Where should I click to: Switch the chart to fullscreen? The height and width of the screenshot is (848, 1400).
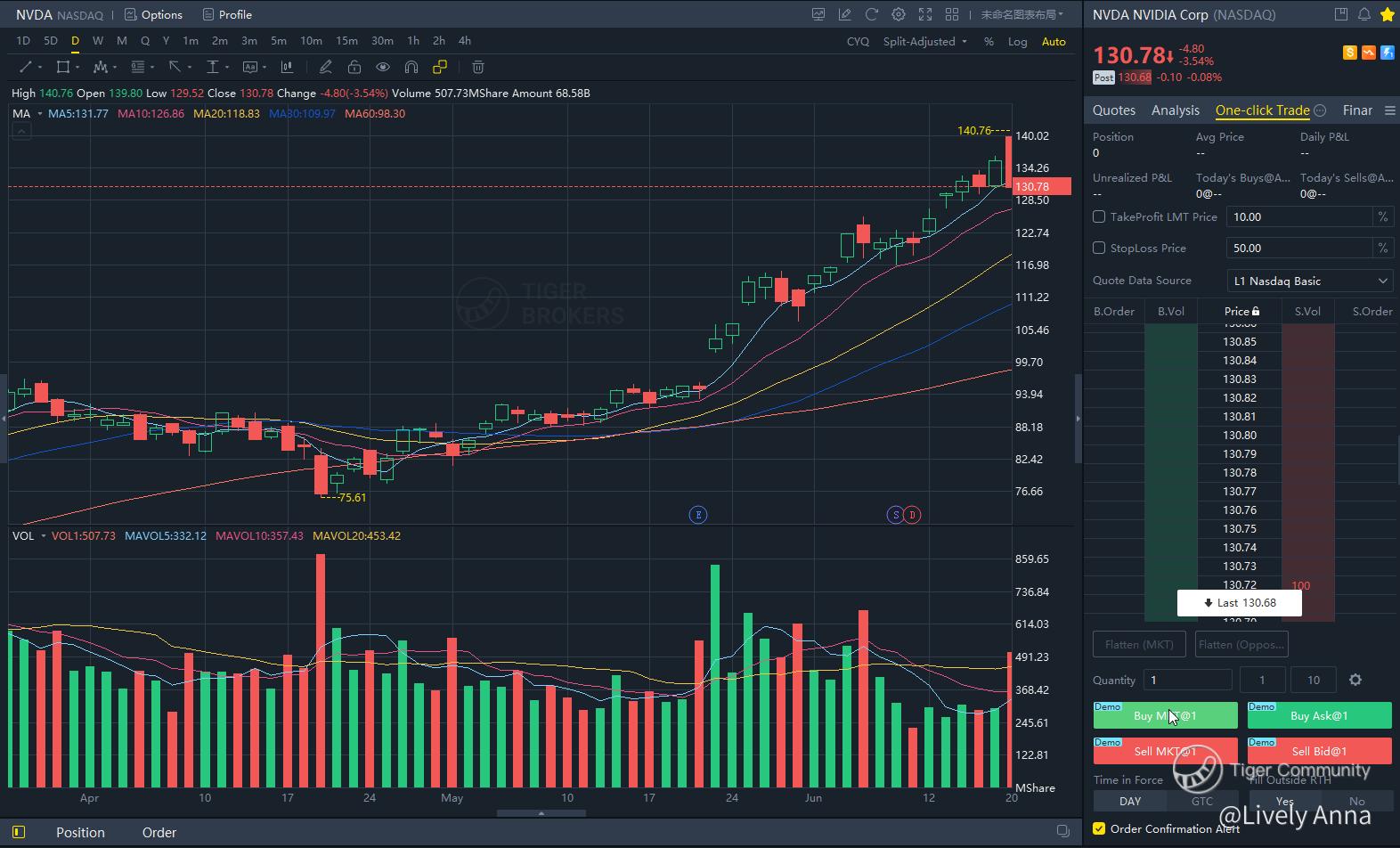coord(925,14)
